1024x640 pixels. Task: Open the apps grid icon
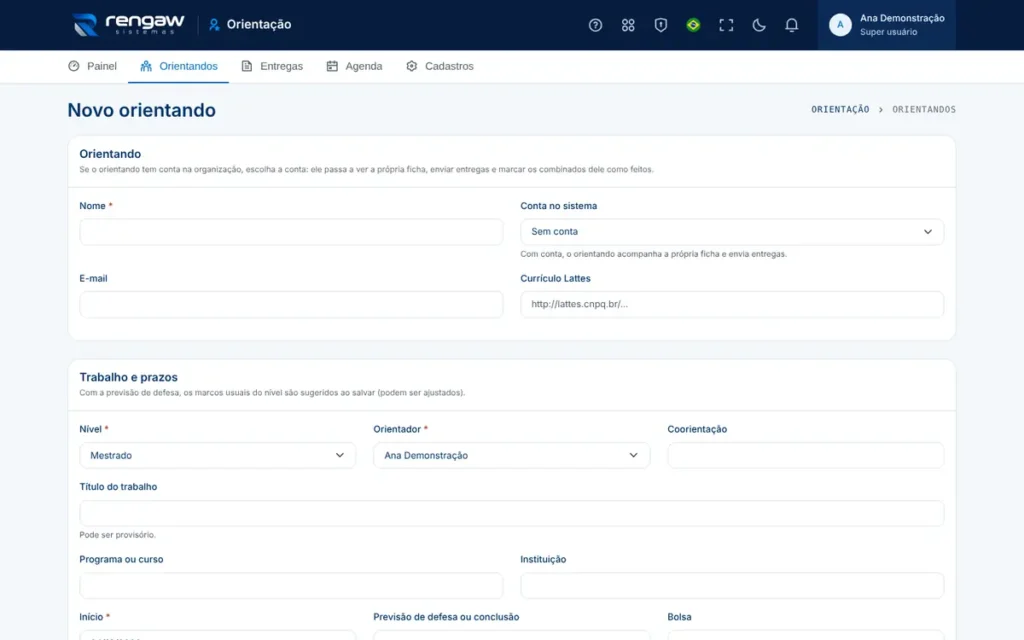click(628, 25)
